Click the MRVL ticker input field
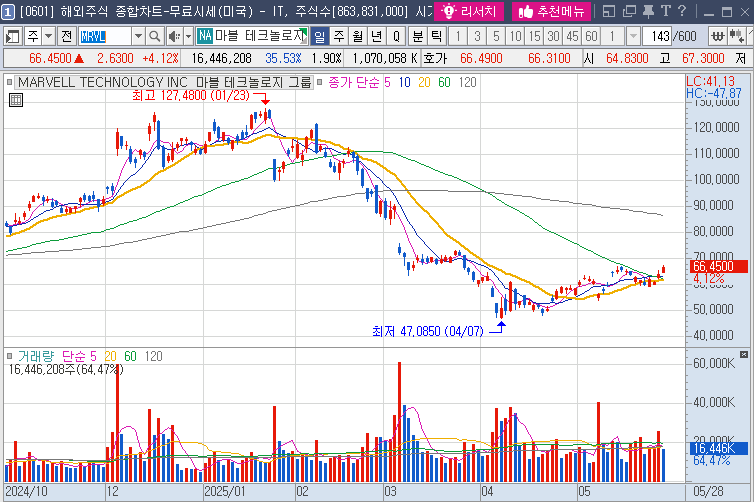 coord(104,36)
